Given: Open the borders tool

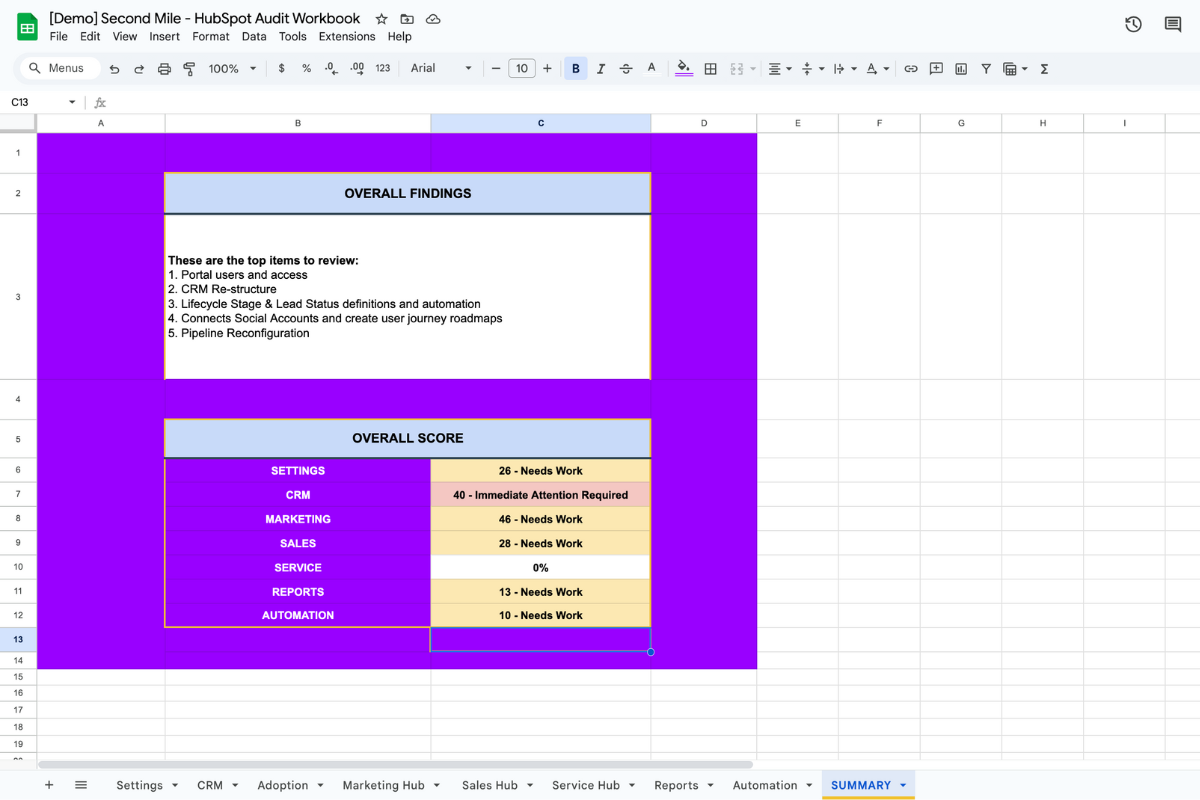Looking at the screenshot, I should (x=710, y=69).
